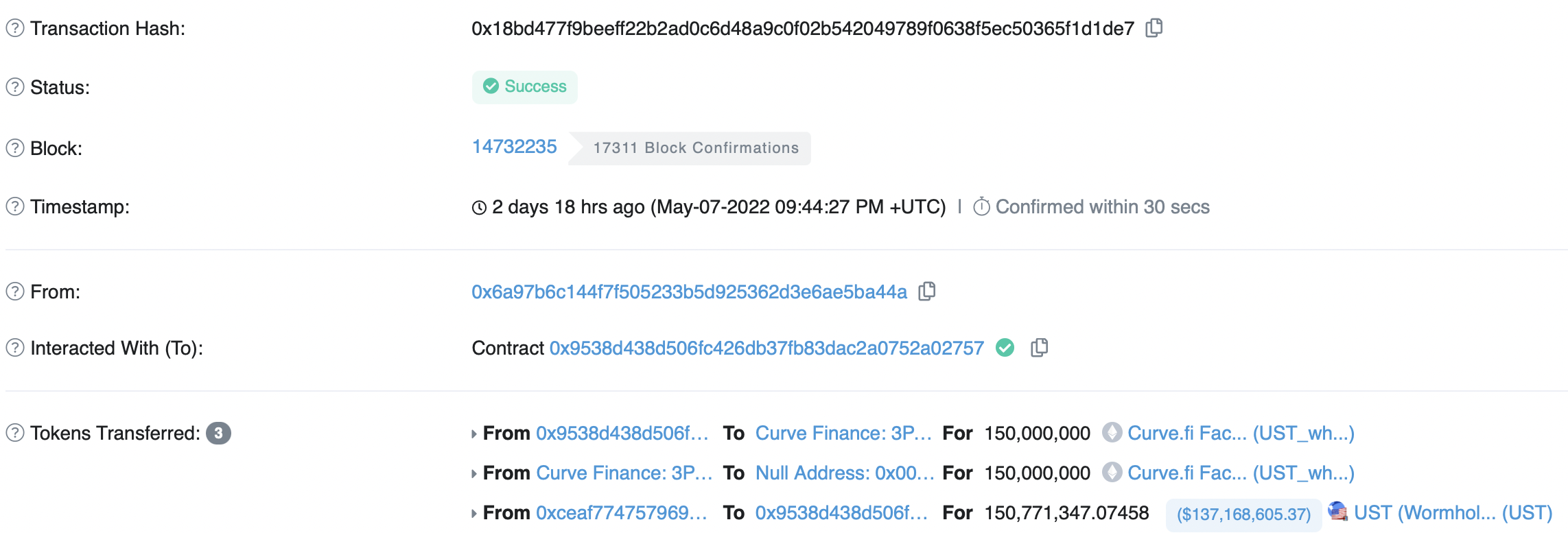
Task: Open block 14732235
Action: tap(515, 147)
